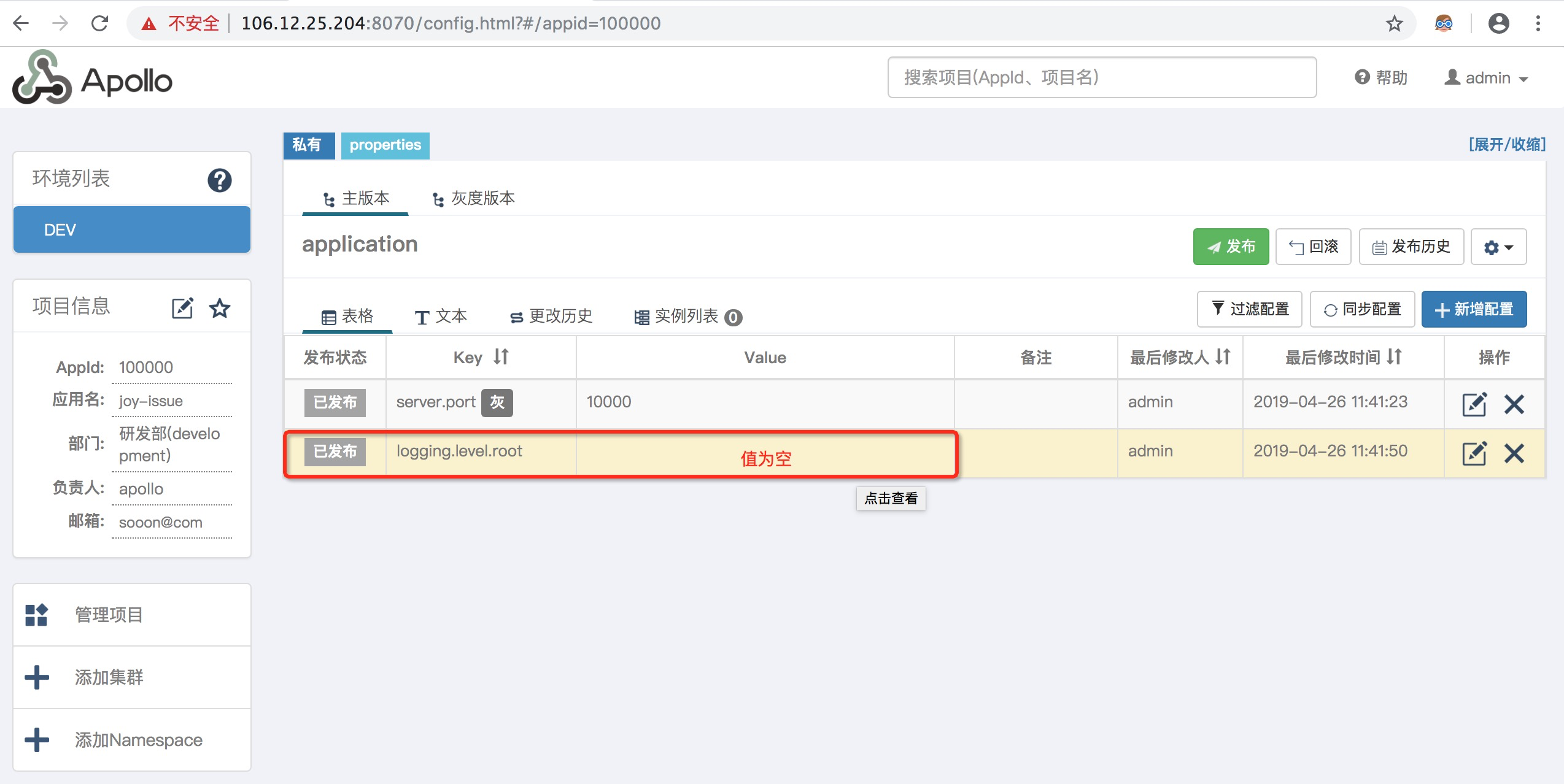This screenshot has height=784, width=1564.
Task: Open the 环境列表 help icon
Action: (220, 180)
